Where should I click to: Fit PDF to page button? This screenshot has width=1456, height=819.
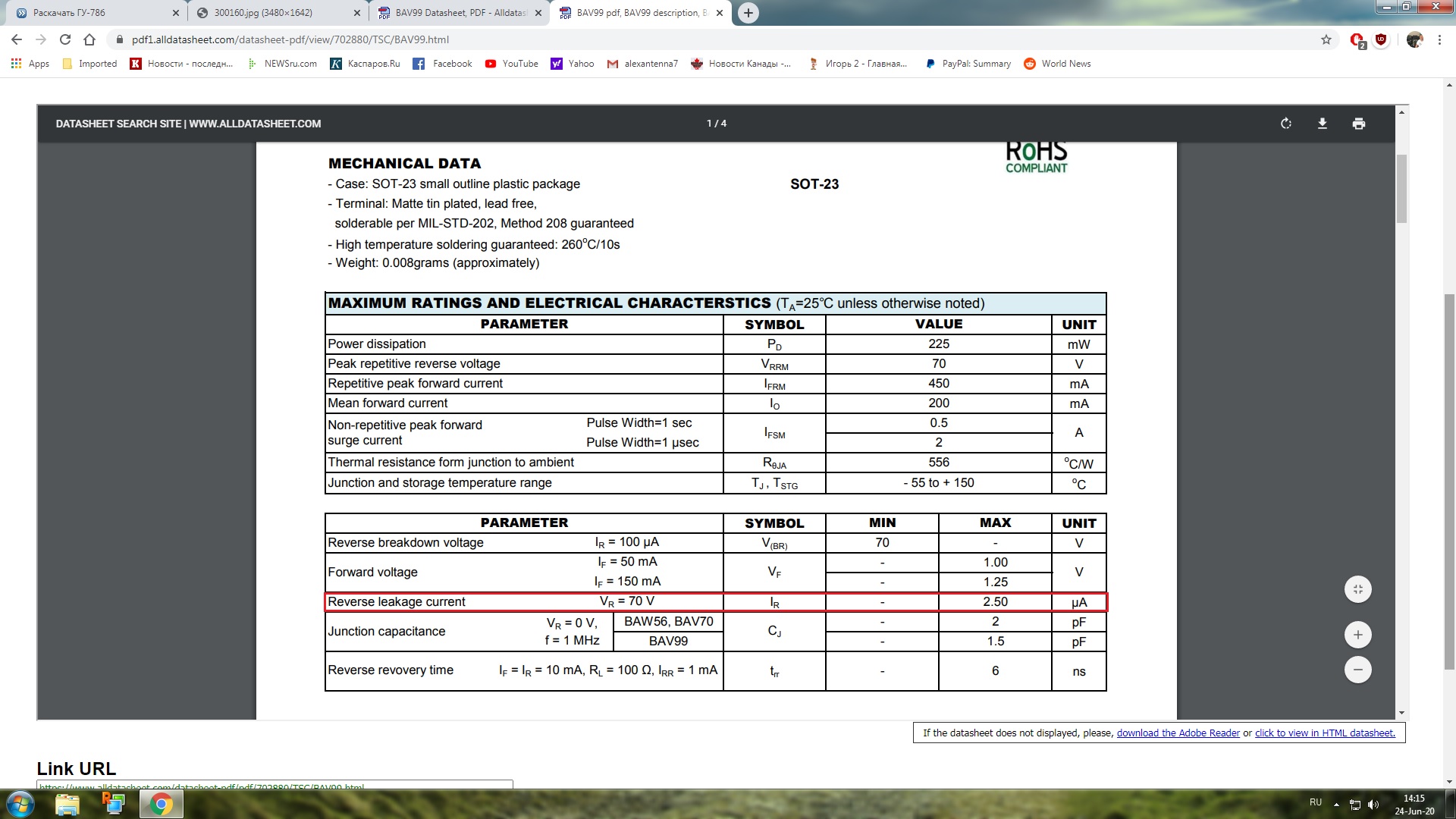pyautogui.click(x=1358, y=589)
